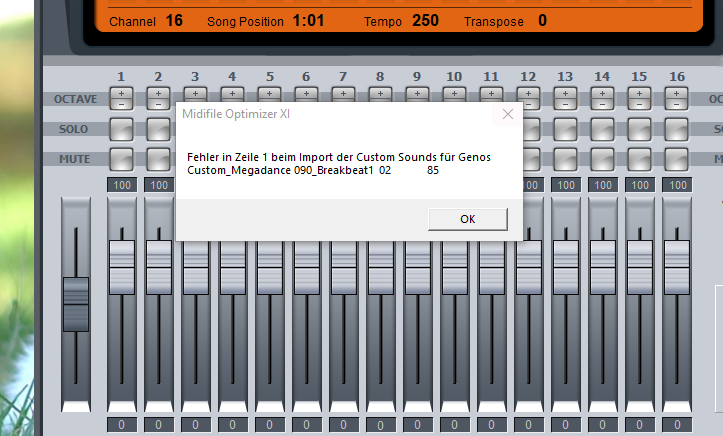Screen dimensions: 723x436
Task: Mute channel 1
Action: [x=121, y=158]
